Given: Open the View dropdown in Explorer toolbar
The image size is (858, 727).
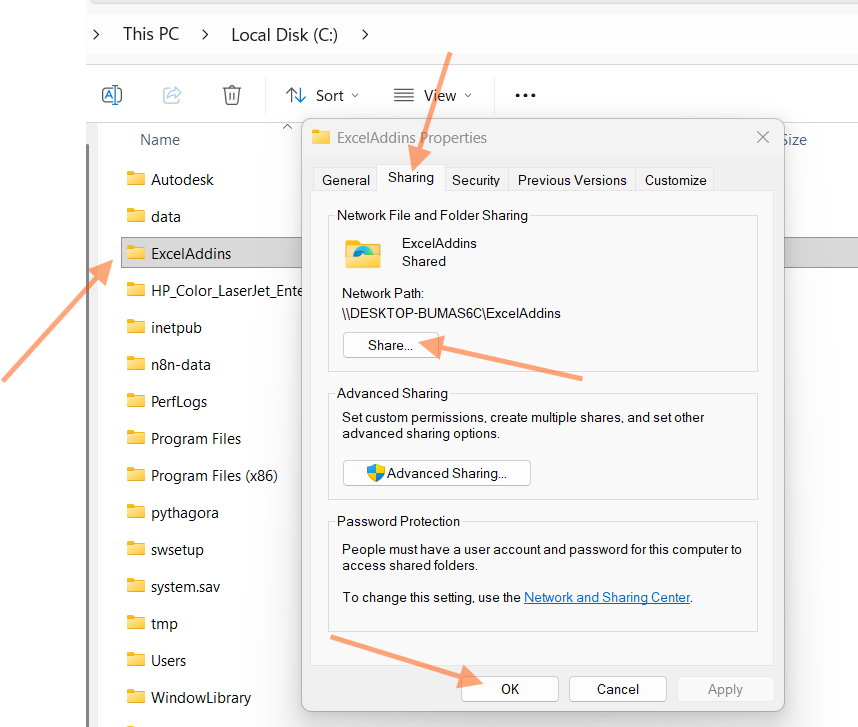Looking at the screenshot, I should 433,96.
